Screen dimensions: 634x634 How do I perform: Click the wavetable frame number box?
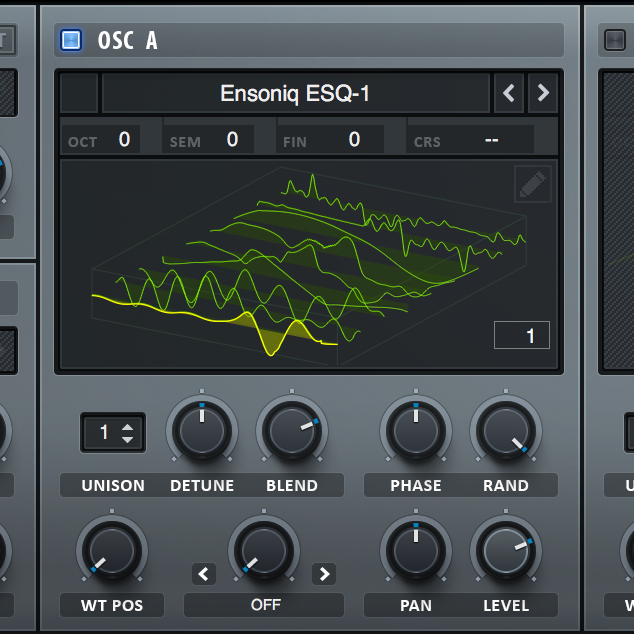coord(522,335)
